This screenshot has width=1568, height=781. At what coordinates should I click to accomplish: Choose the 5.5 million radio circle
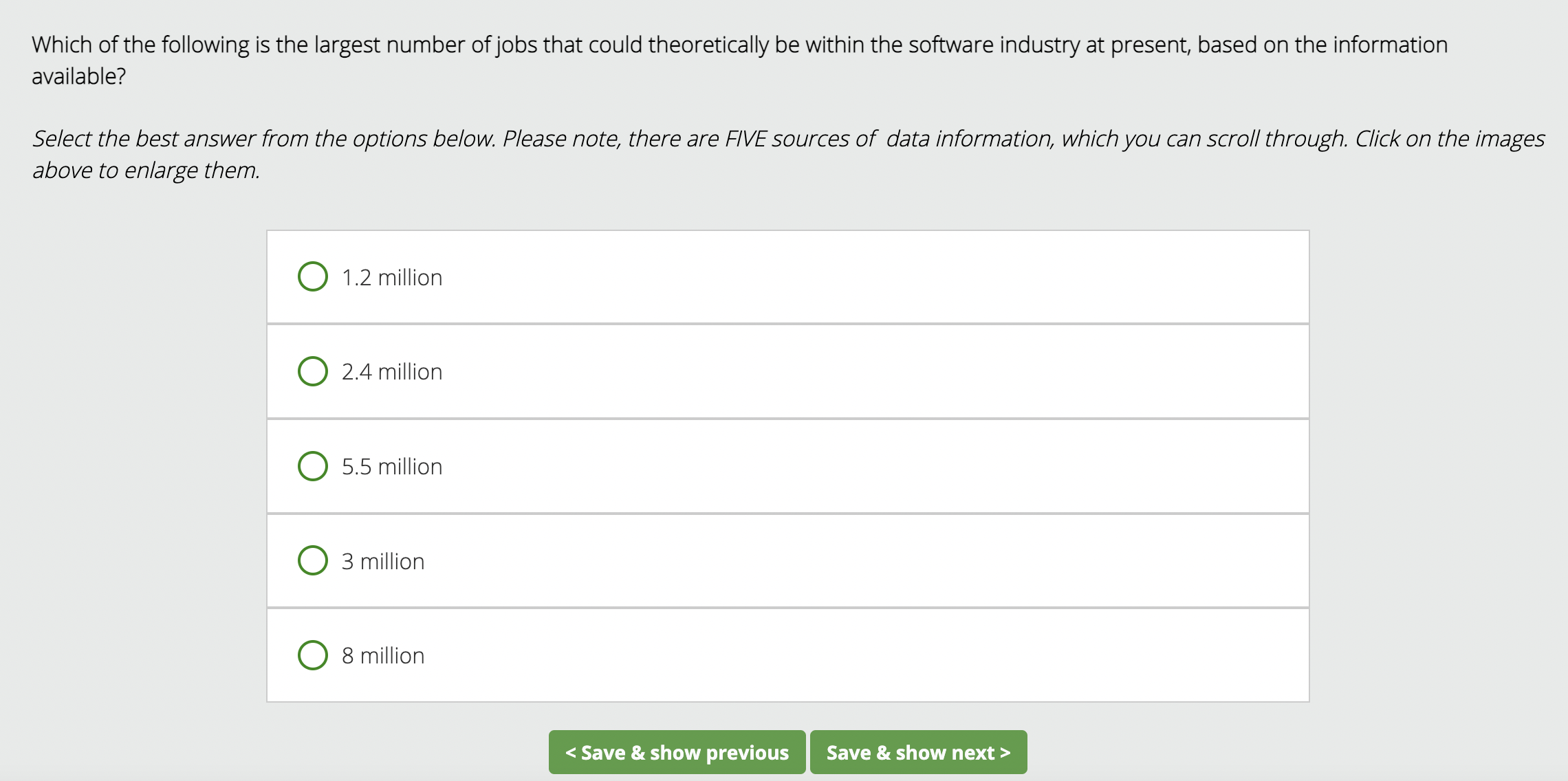(313, 466)
